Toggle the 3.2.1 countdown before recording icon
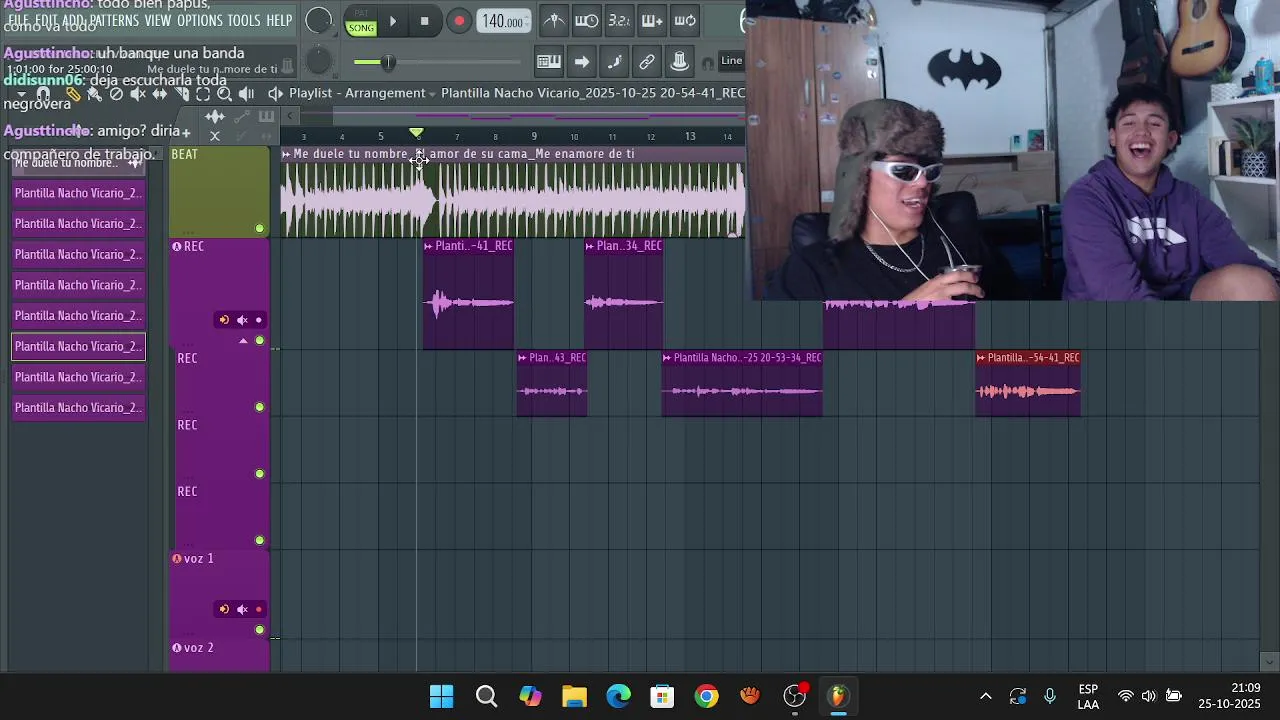This screenshot has width=1280, height=720. (619, 21)
